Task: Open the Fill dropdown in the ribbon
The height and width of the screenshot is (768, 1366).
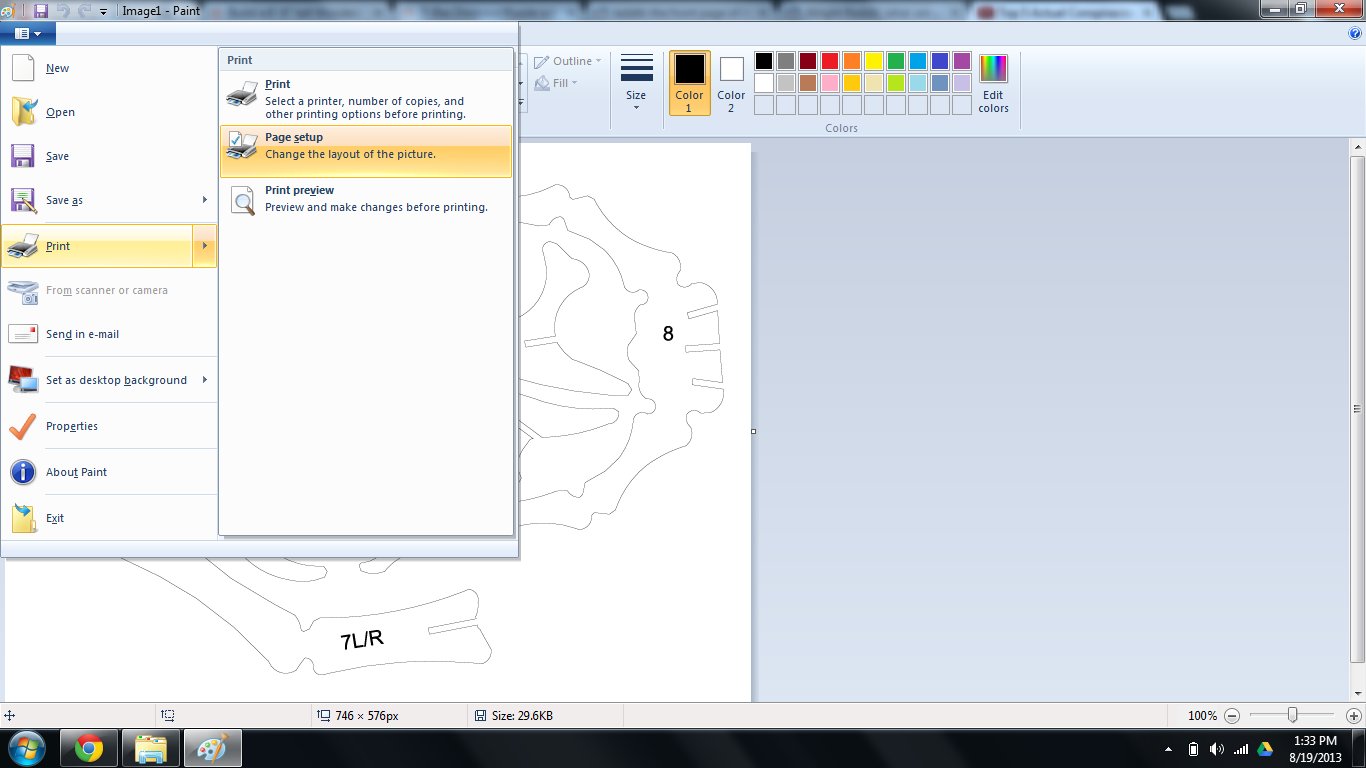Action: click(557, 83)
